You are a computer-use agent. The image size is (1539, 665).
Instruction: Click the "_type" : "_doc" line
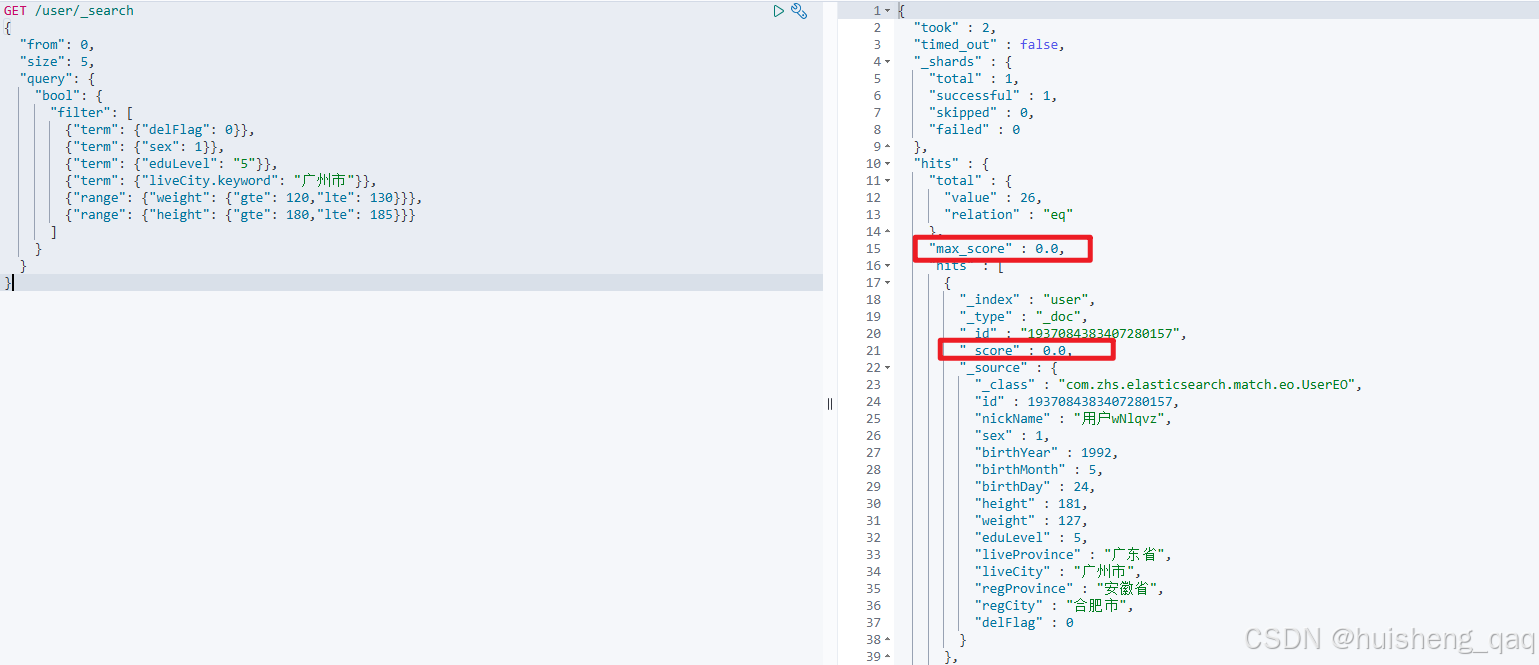click(1024, 317)
